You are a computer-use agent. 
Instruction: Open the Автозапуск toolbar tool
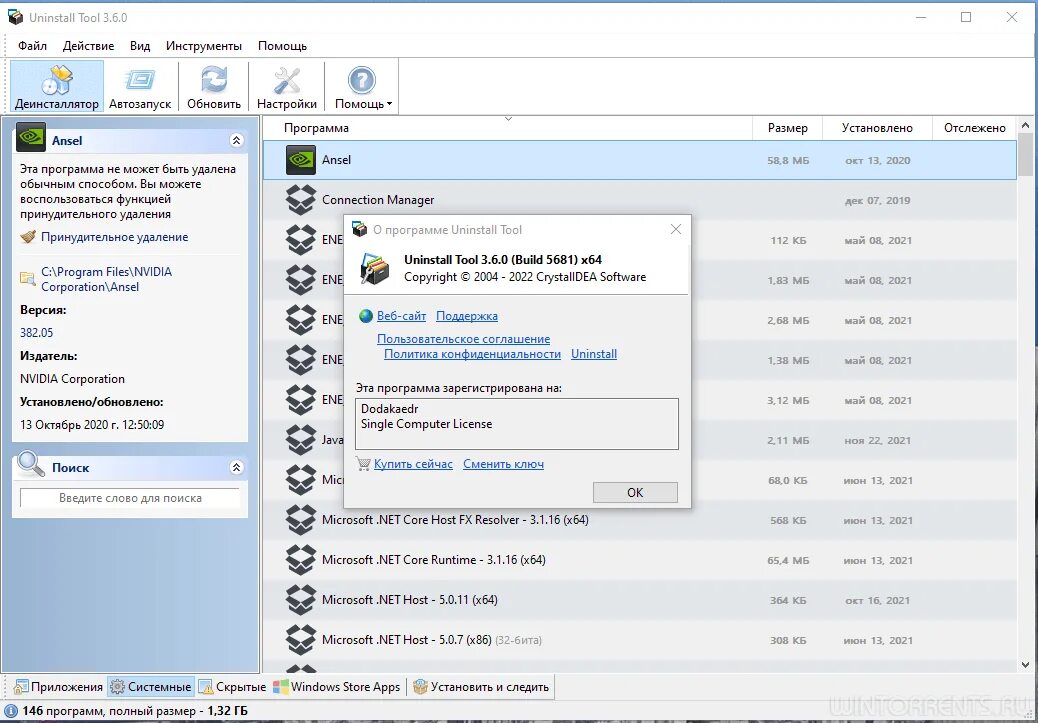(140, 86)
